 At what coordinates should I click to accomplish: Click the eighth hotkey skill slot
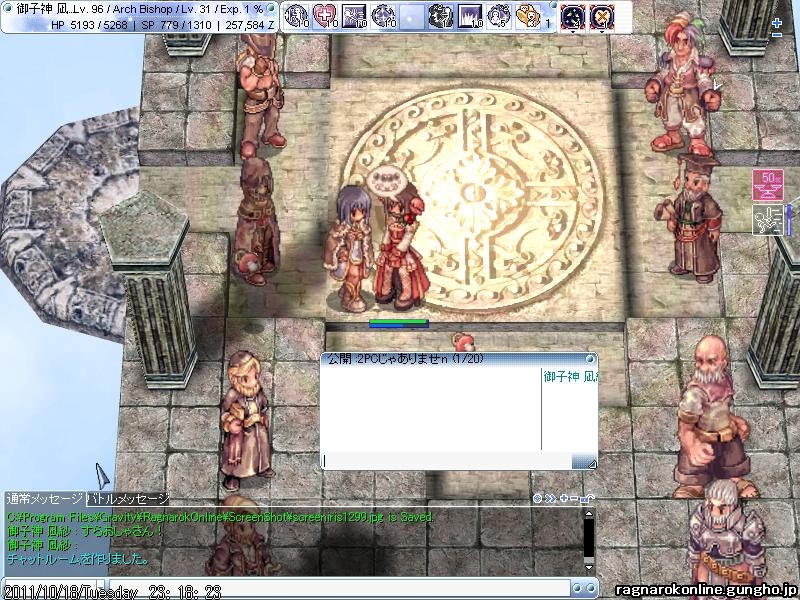click(498, 16)
